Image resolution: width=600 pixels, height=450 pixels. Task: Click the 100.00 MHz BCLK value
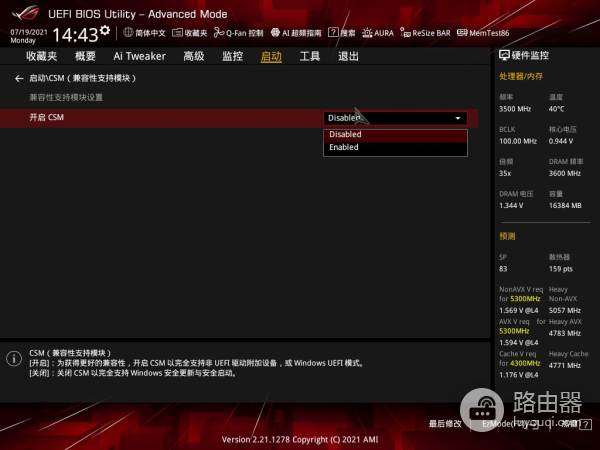click(x=518, y=141)
